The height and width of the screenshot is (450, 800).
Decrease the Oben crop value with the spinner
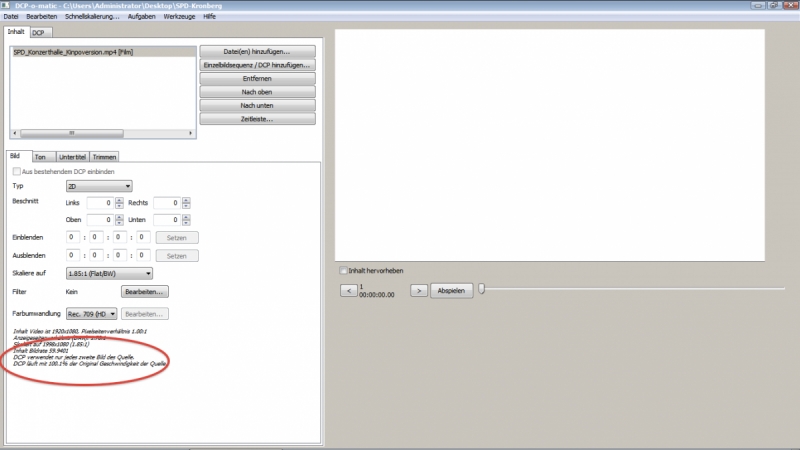coord(120,223)
